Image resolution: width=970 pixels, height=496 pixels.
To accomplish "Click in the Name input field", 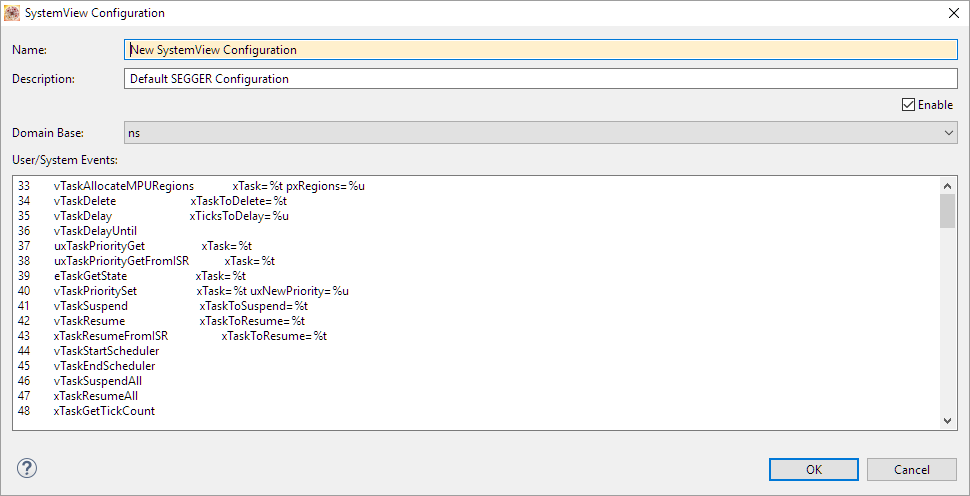I will (x=540, y=50).
